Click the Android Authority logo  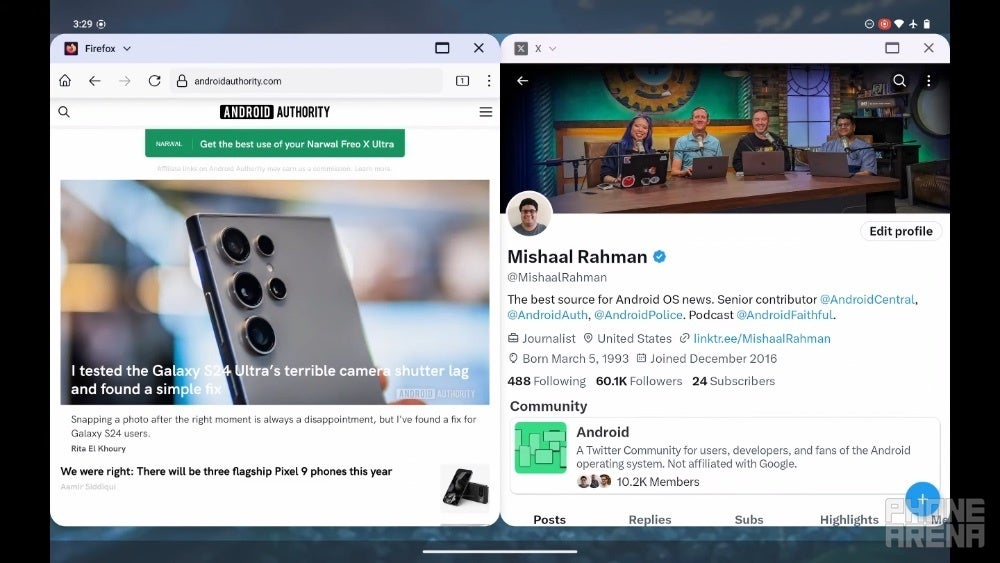275,112
